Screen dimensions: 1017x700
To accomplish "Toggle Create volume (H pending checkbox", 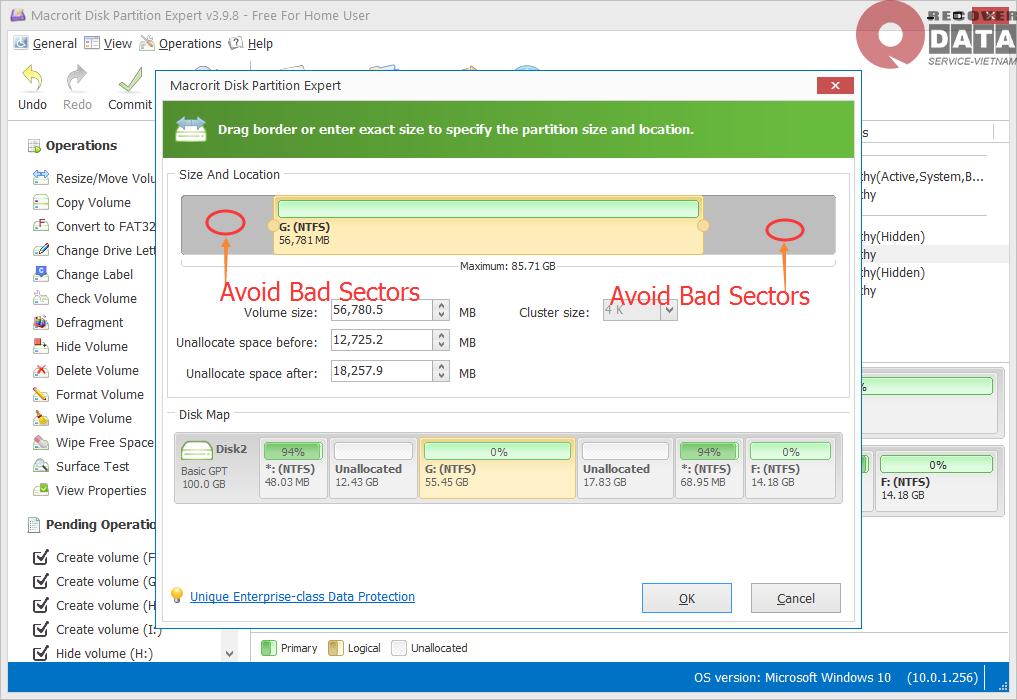I will pos(40,605).
